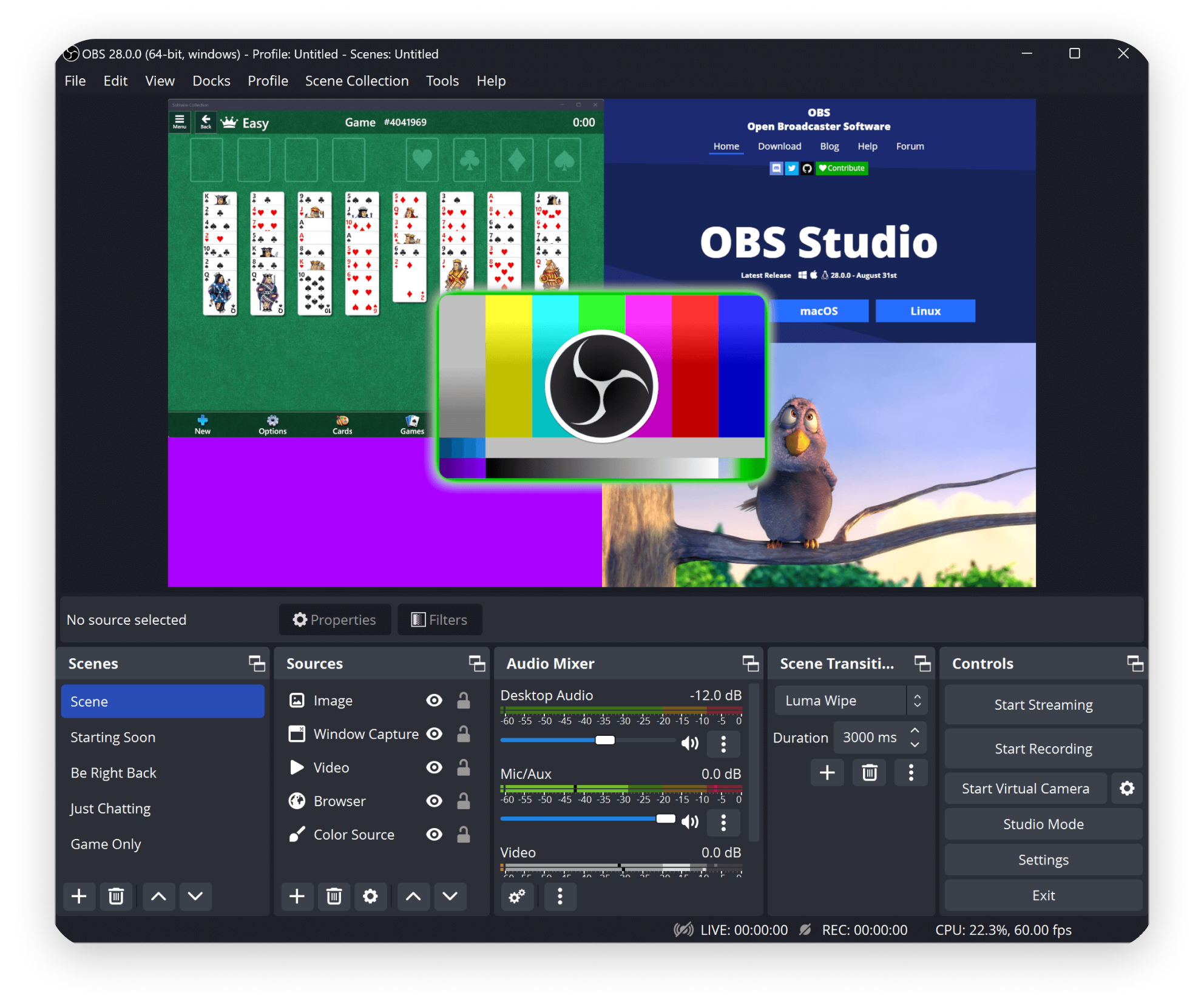Undock the Scenes panel
Screen dimensions: 1204x1007
tap(257, 664)
